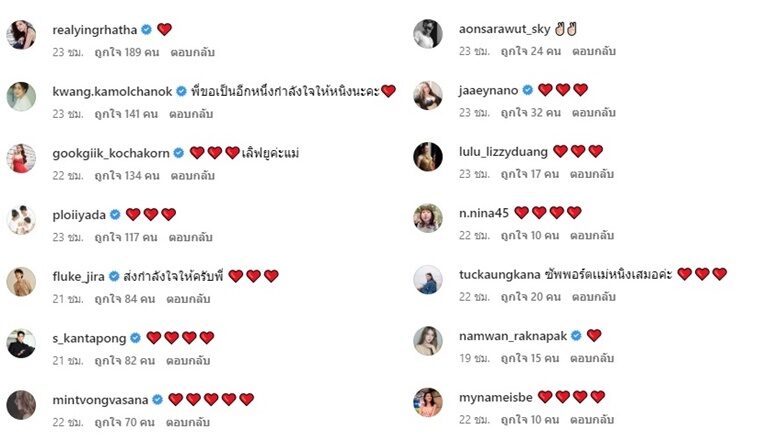Click verified badge beside s_kantapong
The image size is (760, 440).
coord(135,338)
